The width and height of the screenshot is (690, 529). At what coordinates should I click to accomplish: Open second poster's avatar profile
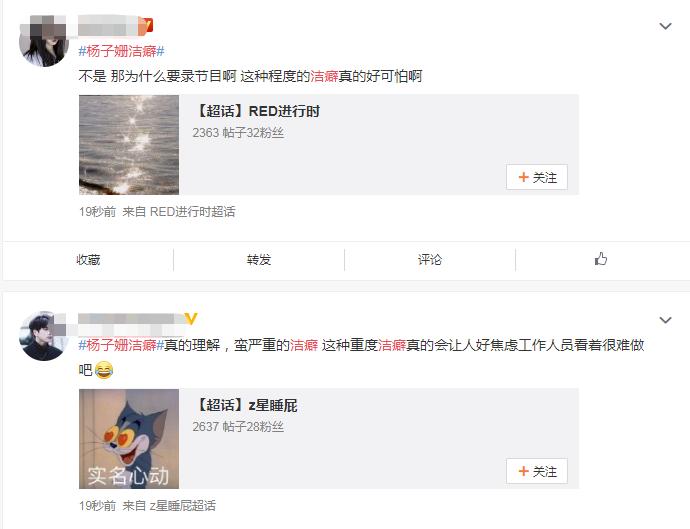pos(44,336)
